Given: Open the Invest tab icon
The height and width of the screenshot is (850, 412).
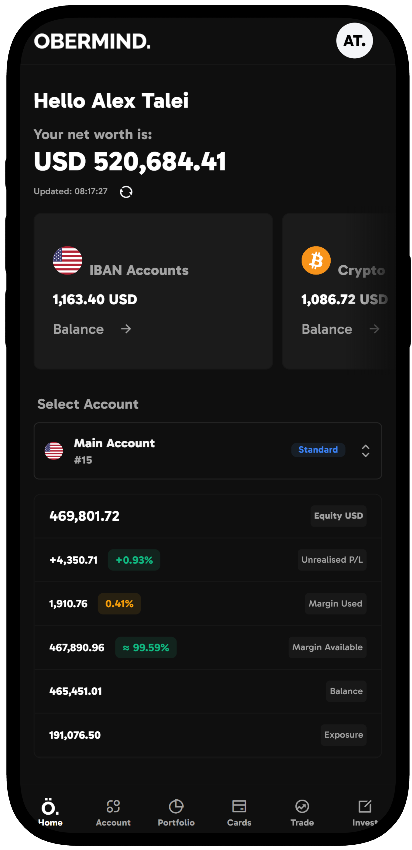Looking at the screenshot, I should point(365,806).
